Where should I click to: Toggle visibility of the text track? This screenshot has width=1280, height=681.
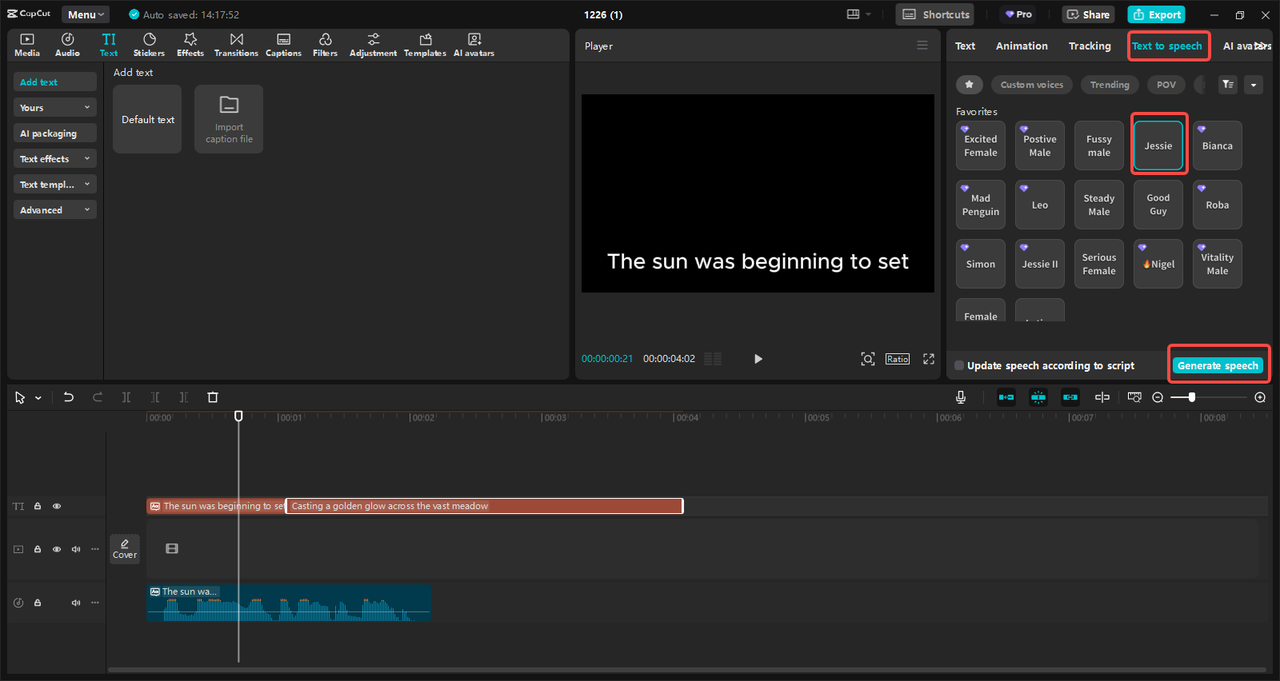tap(57, 507)
